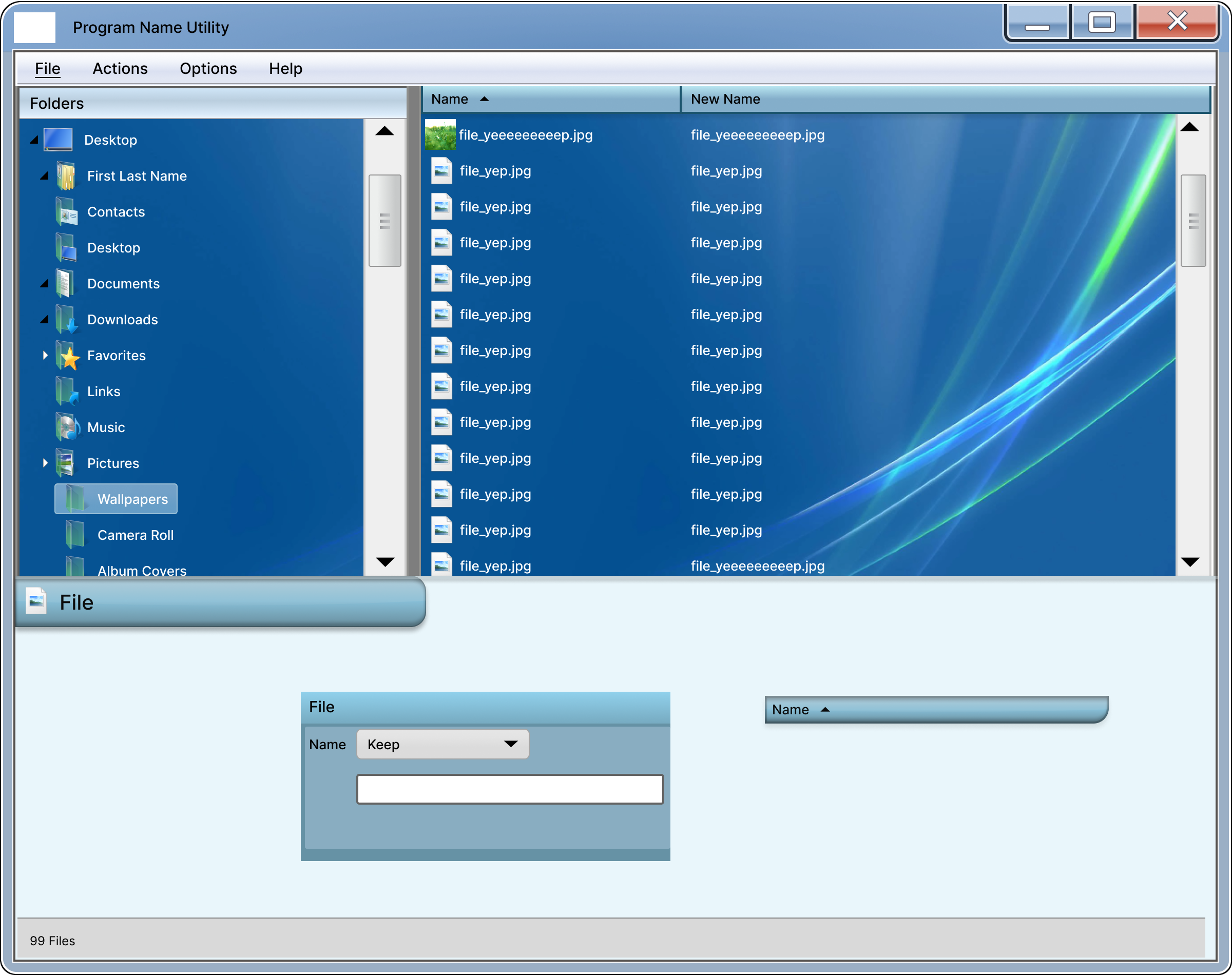Select the Camera Roll folder
Viewport: 1232px width, 975px height.
136,535
